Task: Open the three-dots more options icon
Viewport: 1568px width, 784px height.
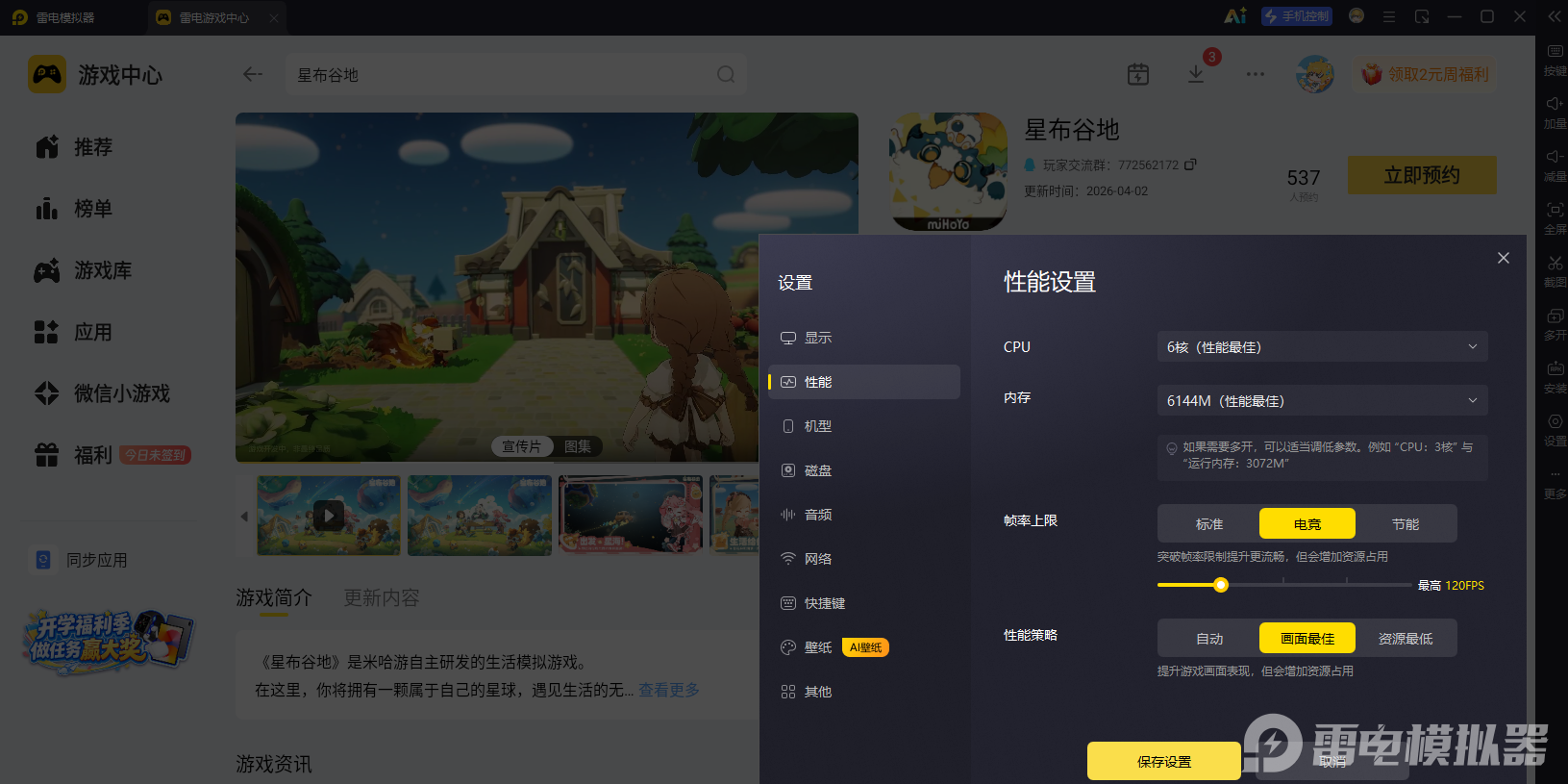Action: [x=1256, y=74]
